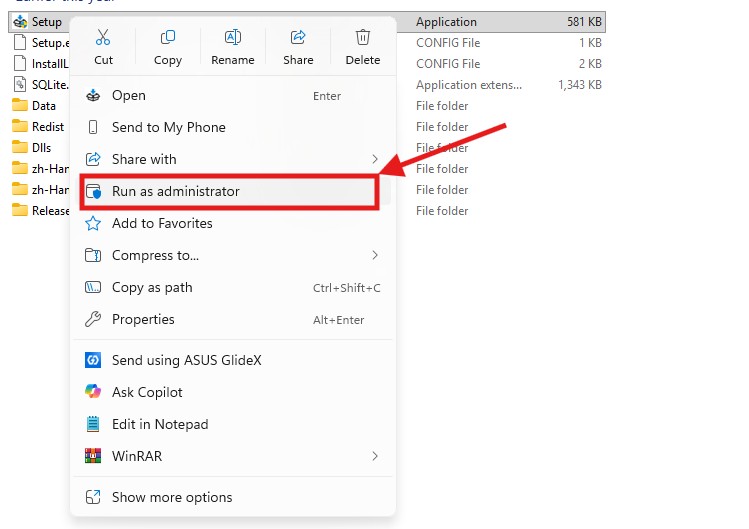This screenshot has width=749, height=529.
Task: Click the 1,343 KB size cell
Action: (x=580, y=85)
